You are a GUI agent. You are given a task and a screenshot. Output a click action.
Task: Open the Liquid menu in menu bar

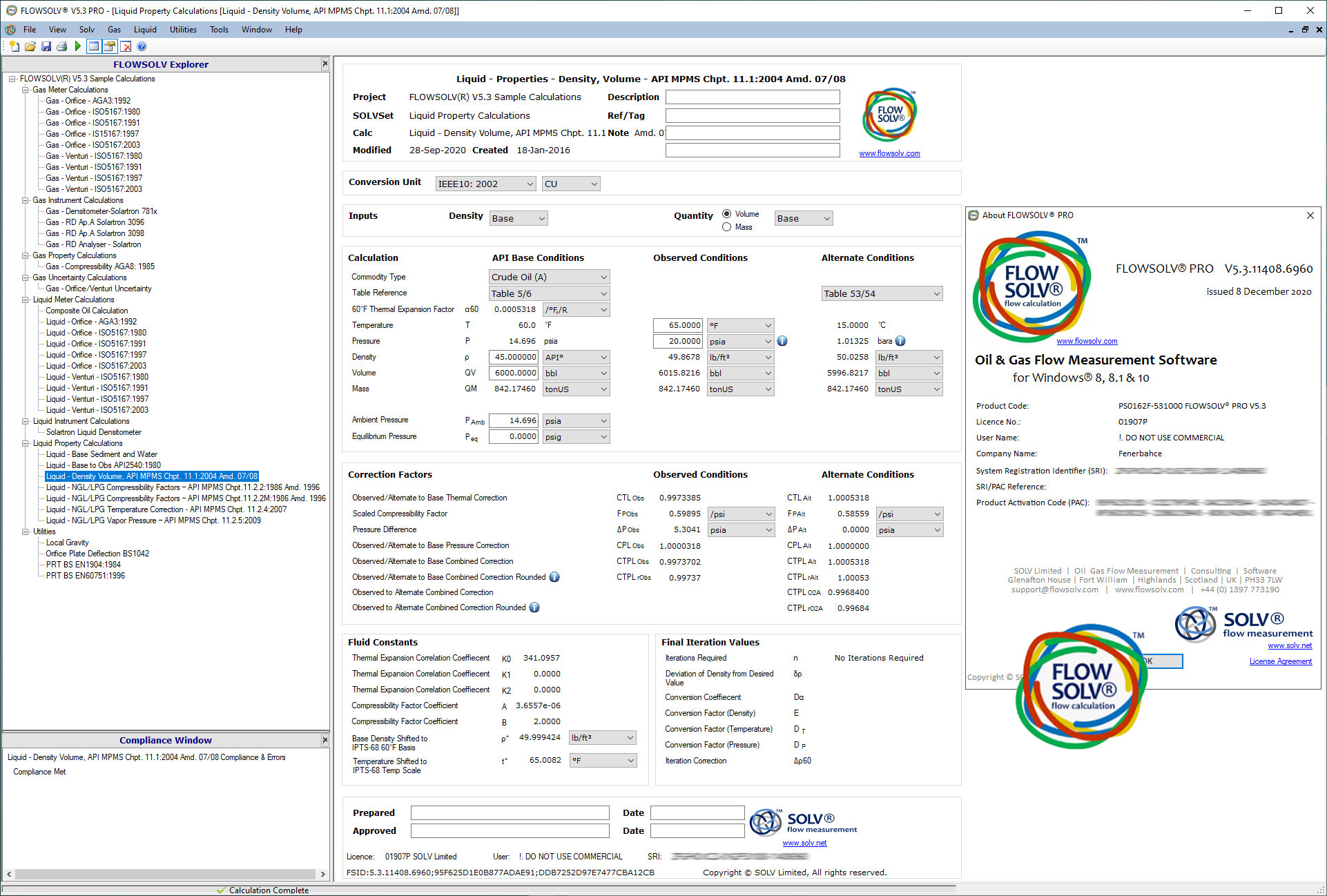[x=145, y=30]
